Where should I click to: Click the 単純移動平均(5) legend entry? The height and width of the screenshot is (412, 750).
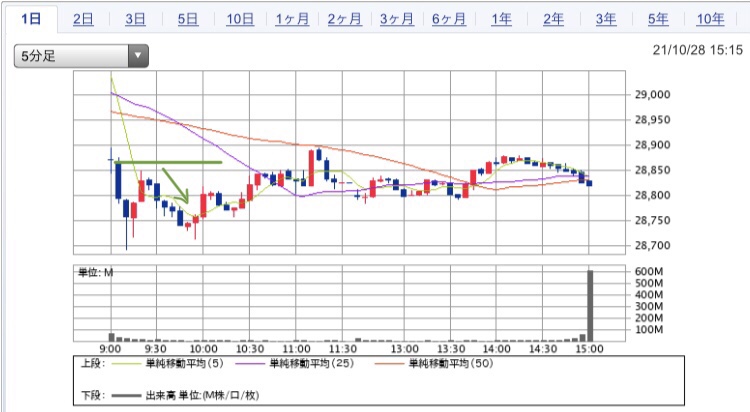(185, 364)
